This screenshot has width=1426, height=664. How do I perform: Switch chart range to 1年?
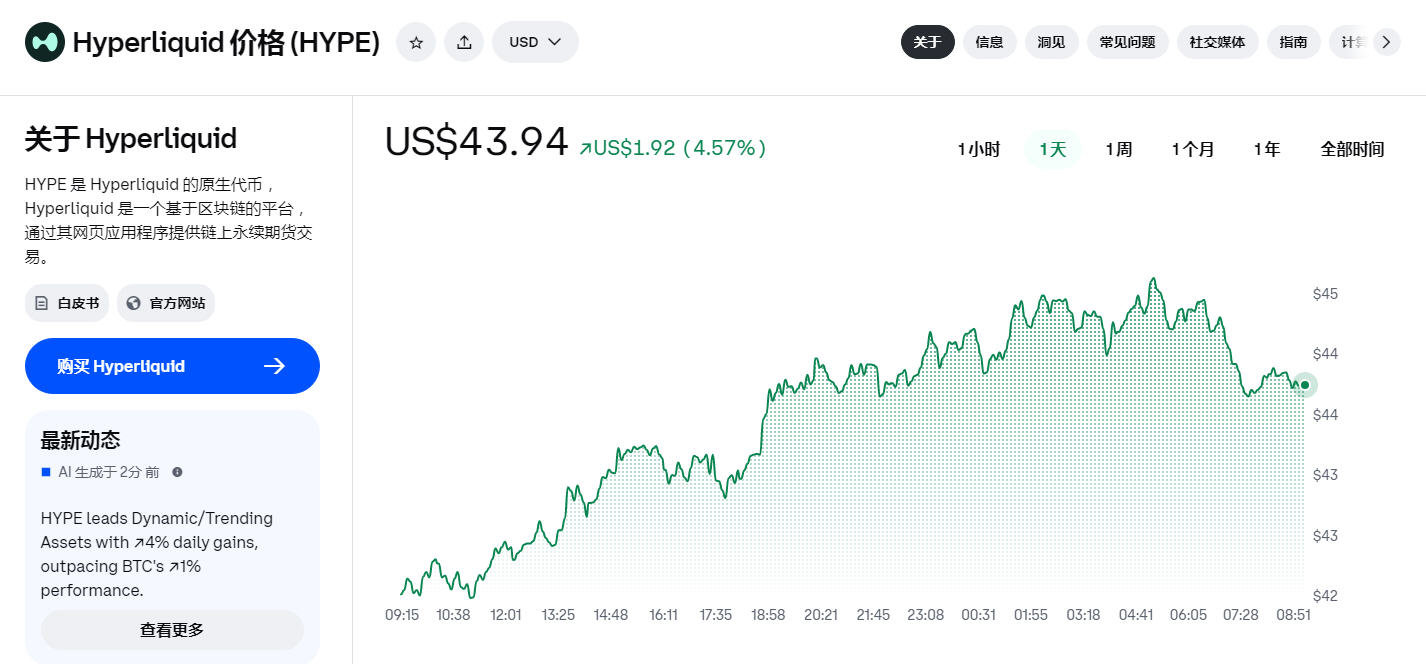pos(1267,149)
